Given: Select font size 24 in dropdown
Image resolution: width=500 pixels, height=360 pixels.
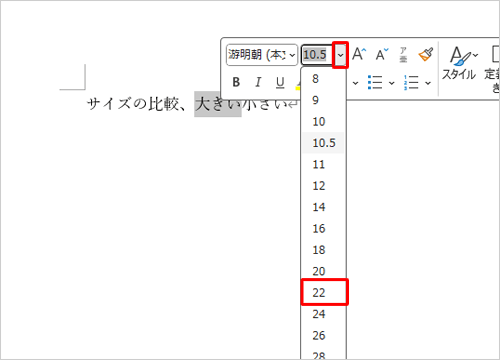Looking at the screenshot, I should point(323,314).
